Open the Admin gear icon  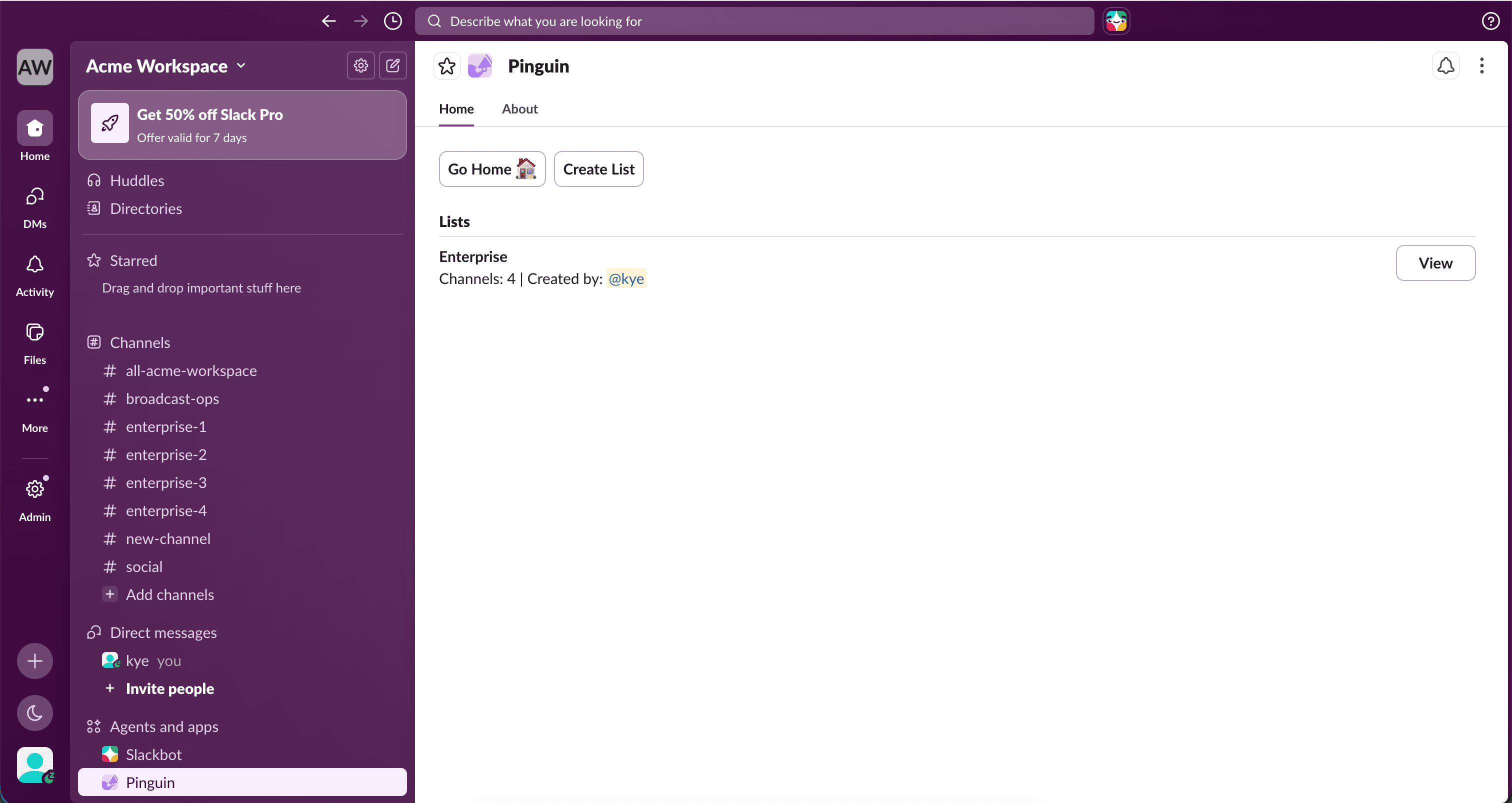click(x=34, y=489)
